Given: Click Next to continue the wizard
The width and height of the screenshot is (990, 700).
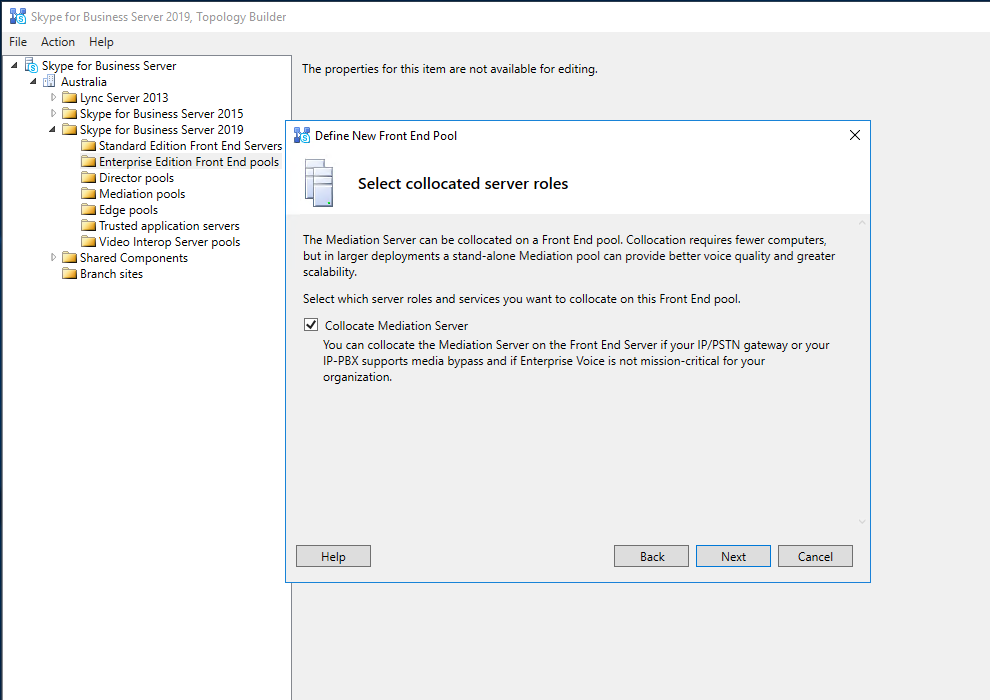Looking at the screenshot, I should (733, 557).
